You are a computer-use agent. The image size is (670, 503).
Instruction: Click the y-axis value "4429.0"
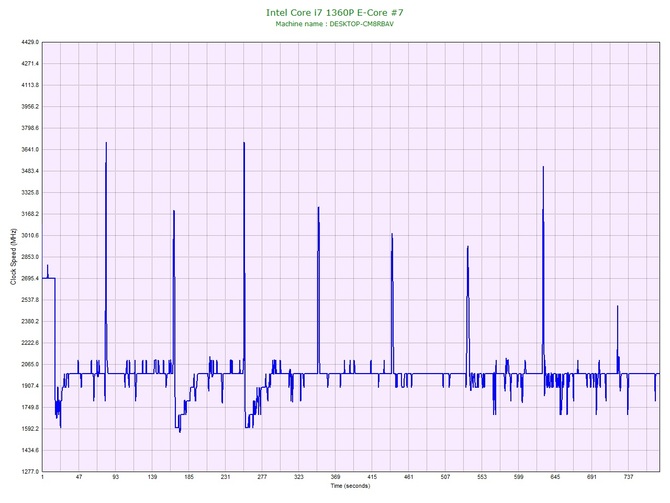click(30, 42)
